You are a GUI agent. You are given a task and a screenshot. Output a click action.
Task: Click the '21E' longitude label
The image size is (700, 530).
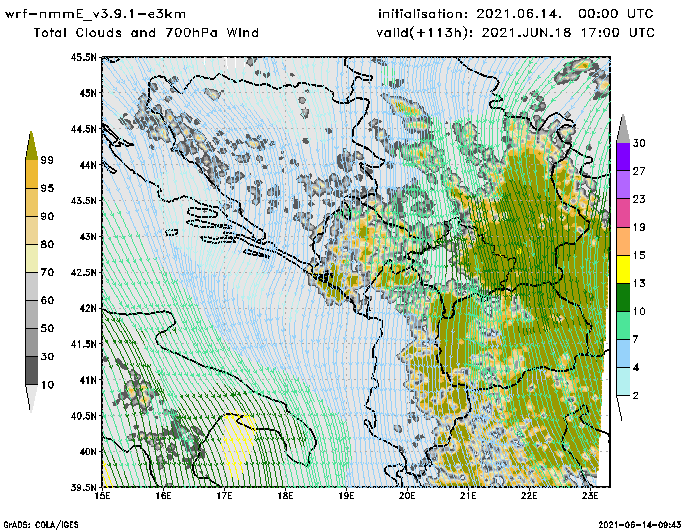pos(468,496)
